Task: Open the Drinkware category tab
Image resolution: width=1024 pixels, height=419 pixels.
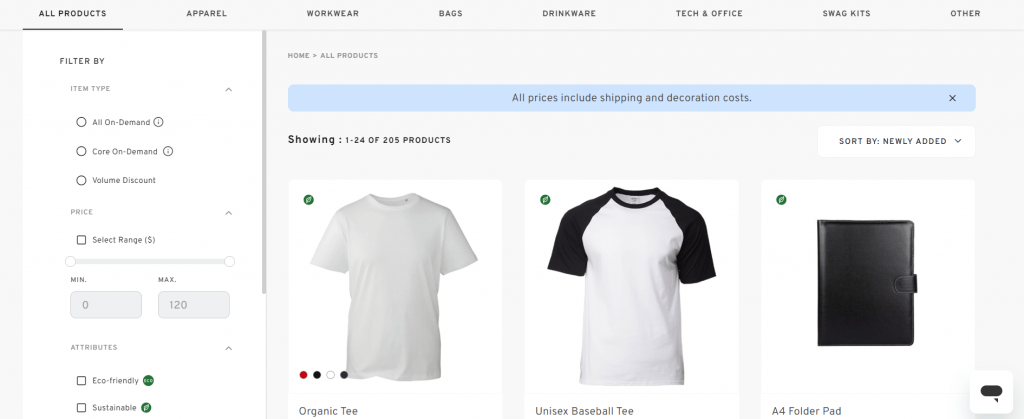Action: pos(567,14)
